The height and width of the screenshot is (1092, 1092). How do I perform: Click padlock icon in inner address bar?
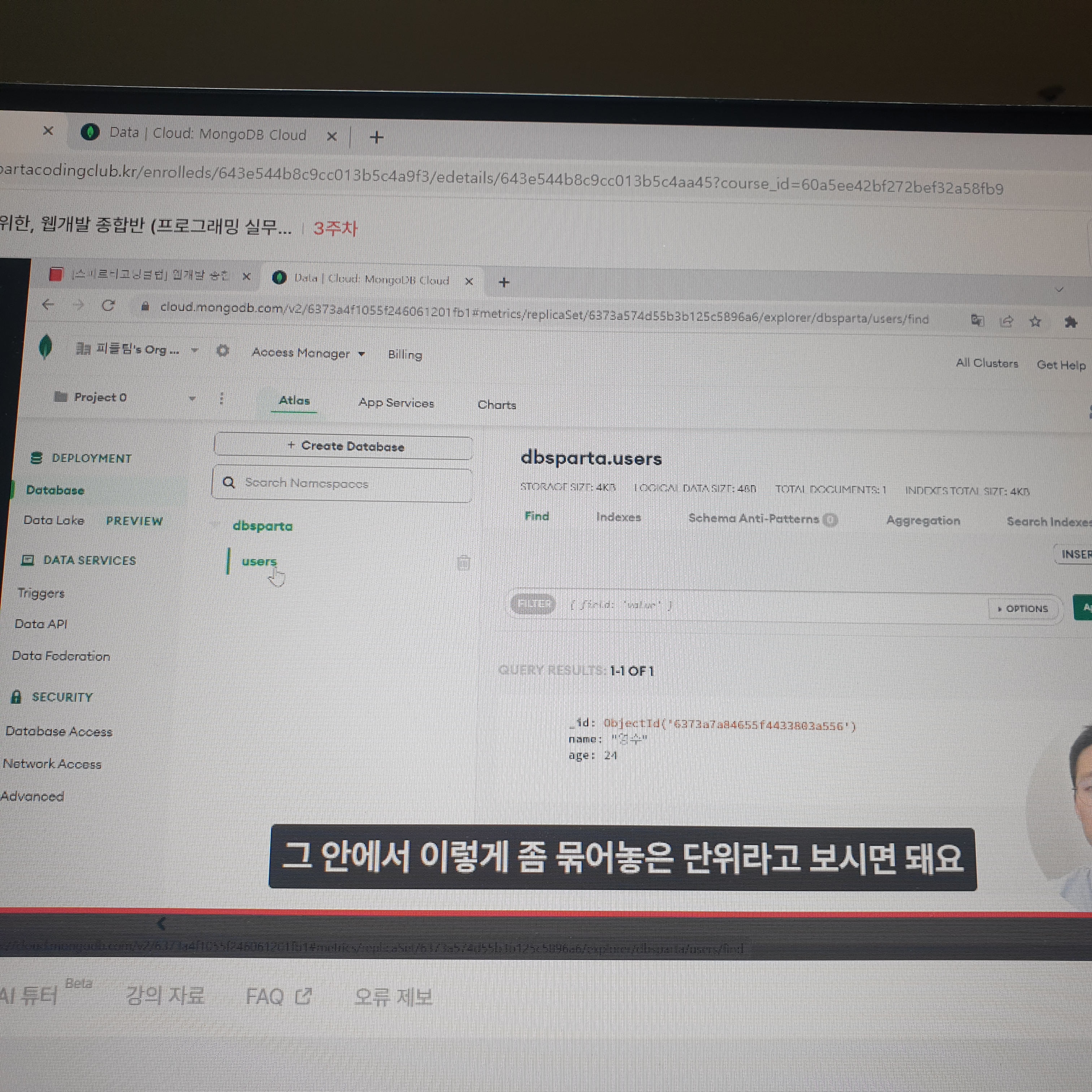click(x=145, y=306)
